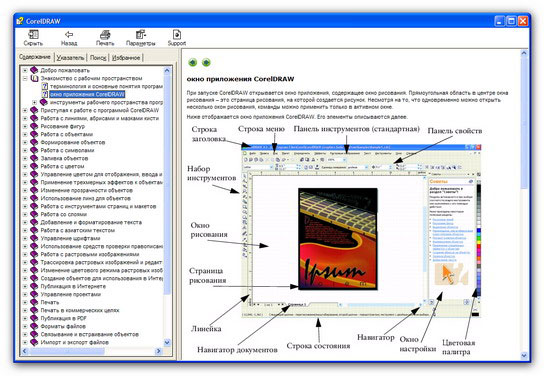This screenshot has width=544, height=376.
Task: Click the Скрыть (Hide) toolbar icon
Action: pyautogui.click(x=33, y=35)
